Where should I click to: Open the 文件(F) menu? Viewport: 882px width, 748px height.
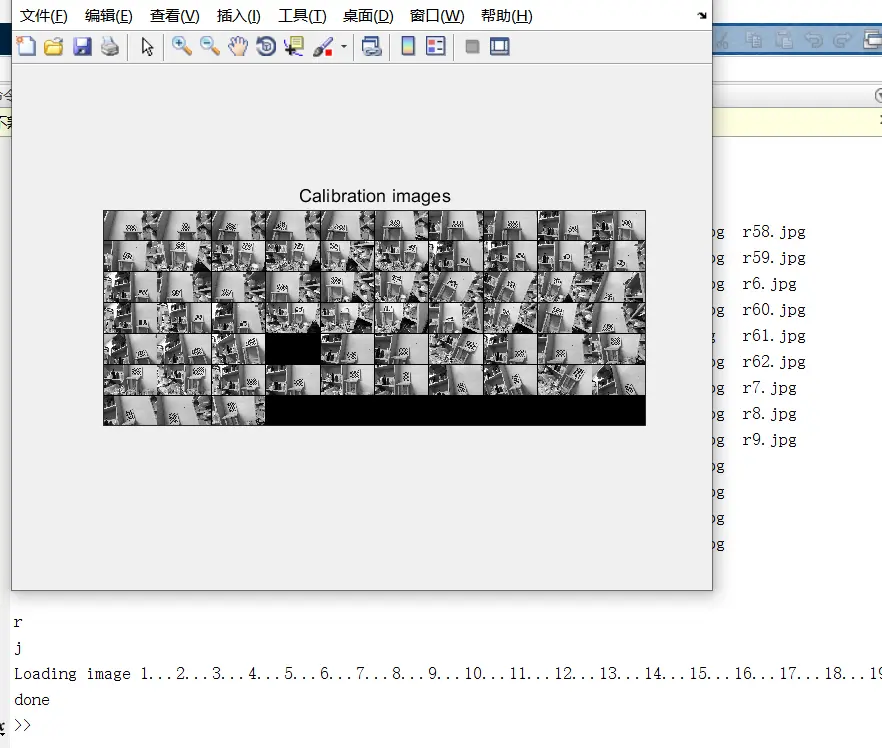point(44,16)
